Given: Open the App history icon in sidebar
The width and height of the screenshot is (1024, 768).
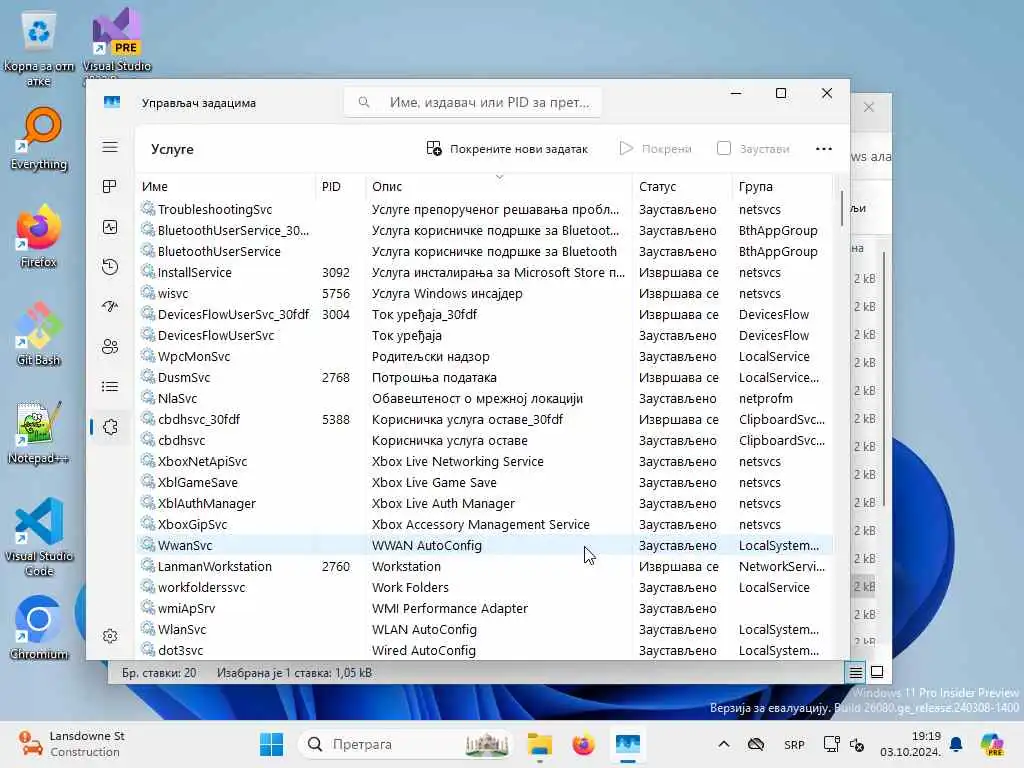Looking at the screenshot, I should pos(110,266).
